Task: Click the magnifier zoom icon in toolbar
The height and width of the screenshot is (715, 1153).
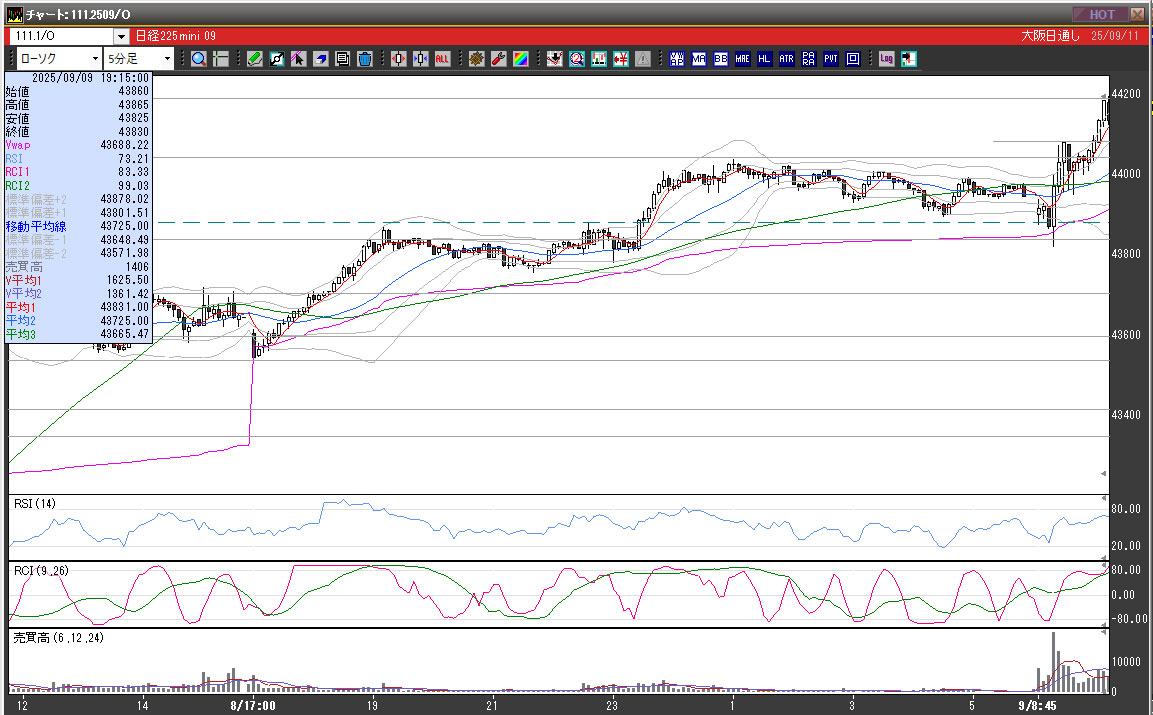Action: click(x=199, y=59)
